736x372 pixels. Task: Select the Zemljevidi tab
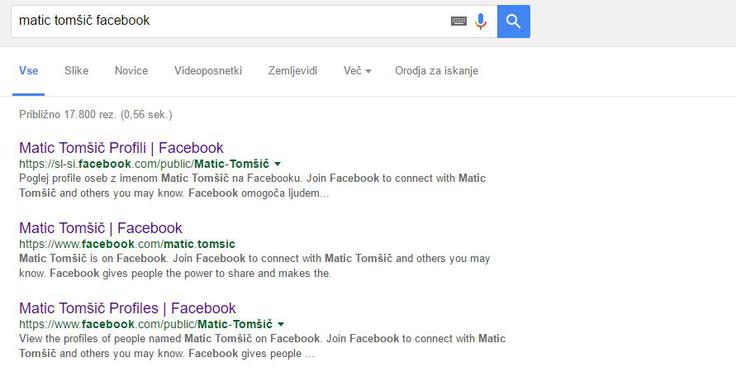[x=293, y=71]
